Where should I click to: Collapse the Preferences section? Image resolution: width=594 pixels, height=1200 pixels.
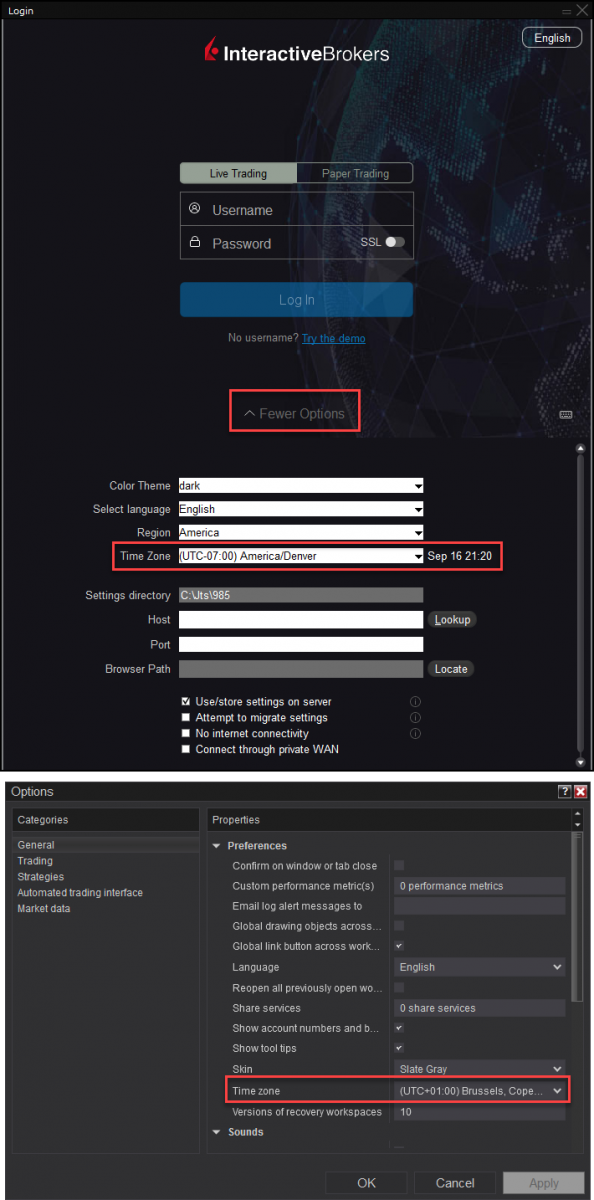(218, 846)
